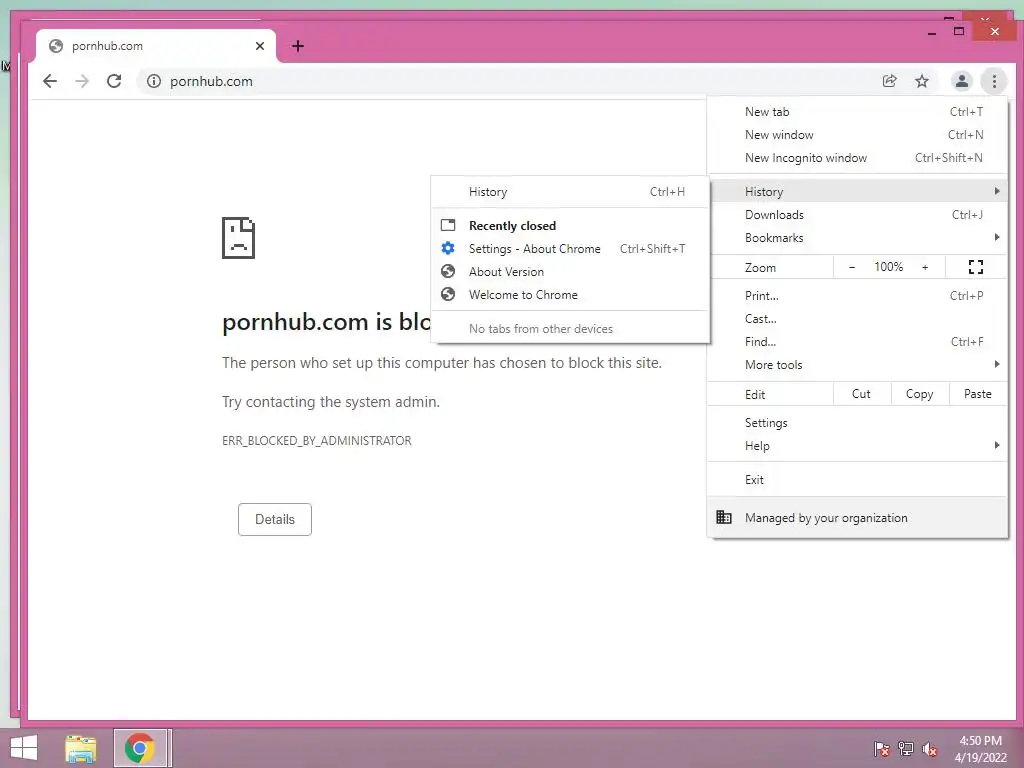Click Chrome icon in taskbar

pyautogui.click(x=140, y=748)
